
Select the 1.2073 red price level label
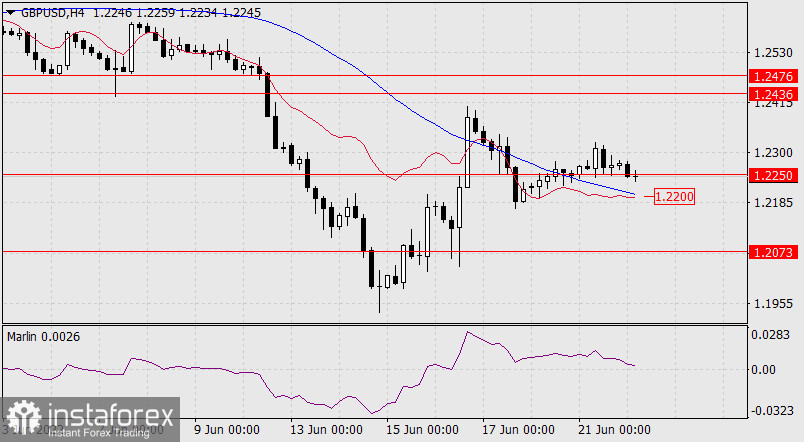pyautogui.click(x=773, y=252)
